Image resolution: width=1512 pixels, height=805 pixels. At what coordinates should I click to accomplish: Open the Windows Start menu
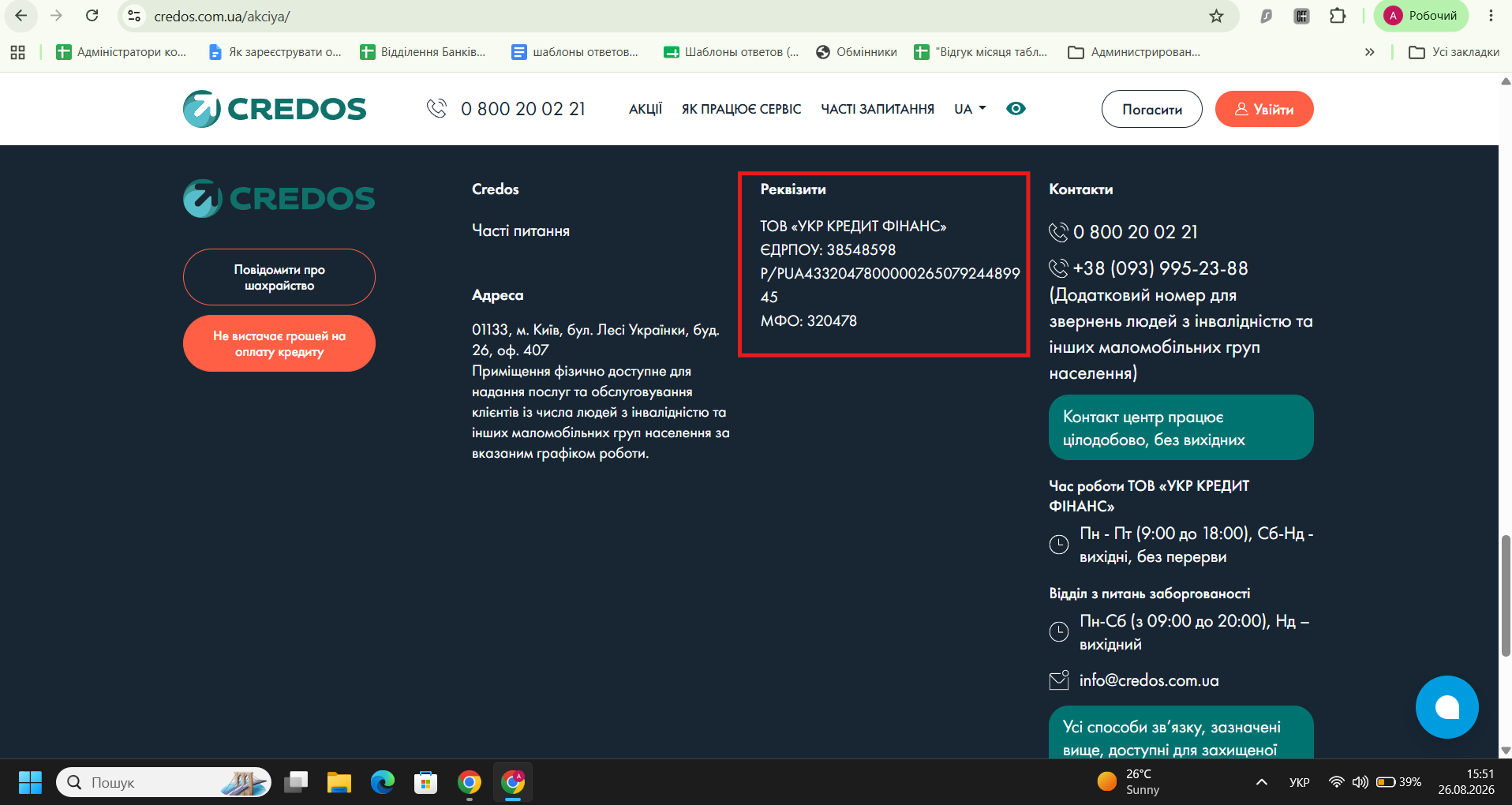(30, 782)
